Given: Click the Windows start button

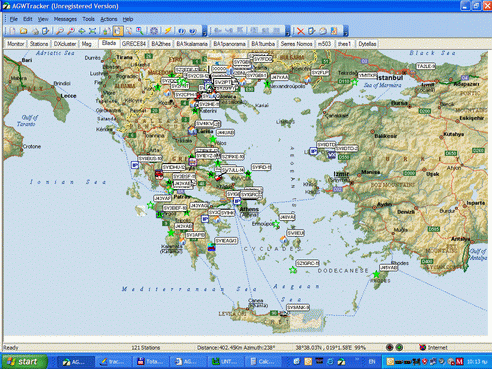Looking at the screenshot, I should 23,362.
